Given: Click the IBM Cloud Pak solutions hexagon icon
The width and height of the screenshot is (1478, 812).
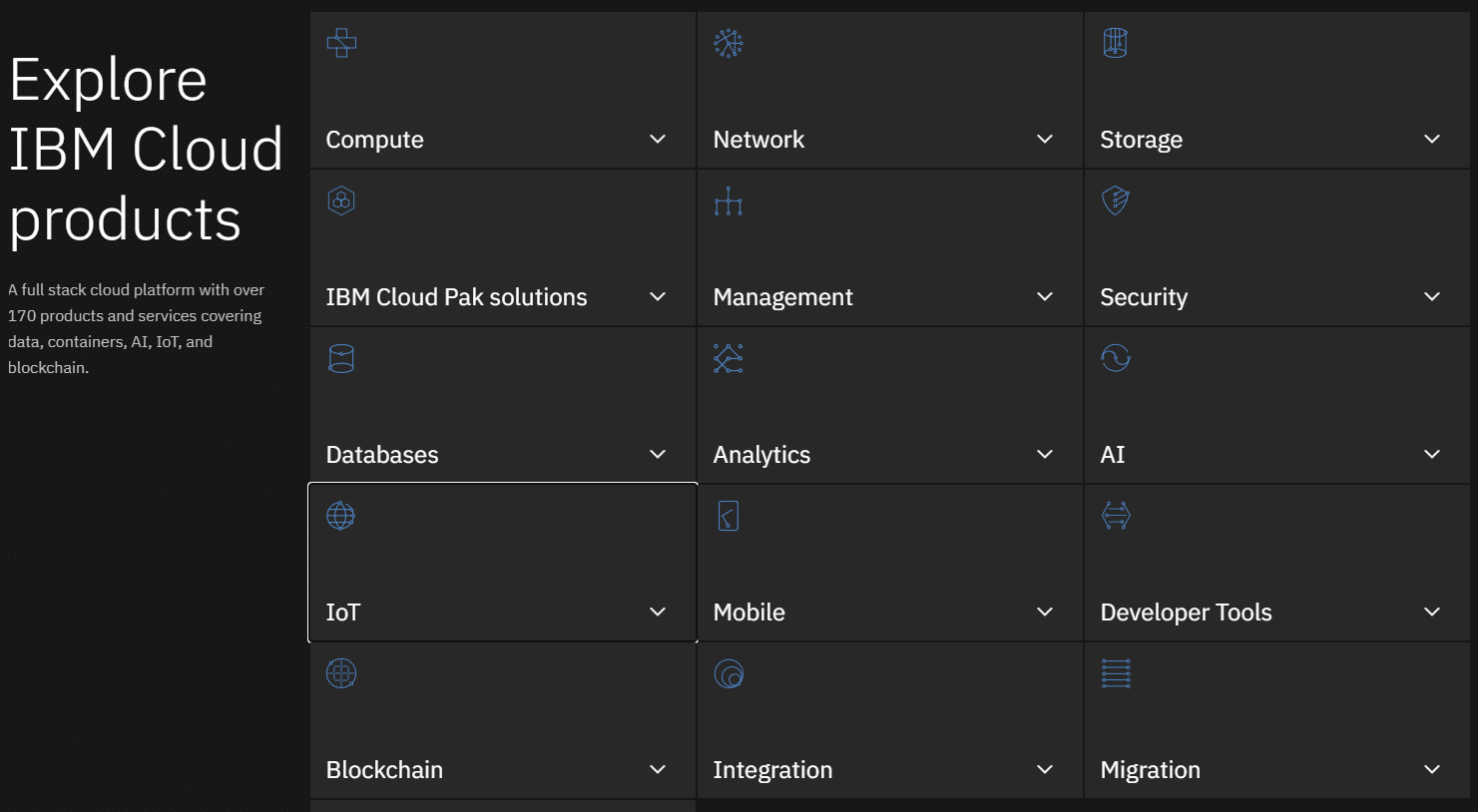Looking at the screenshot, I should (341, 201).
